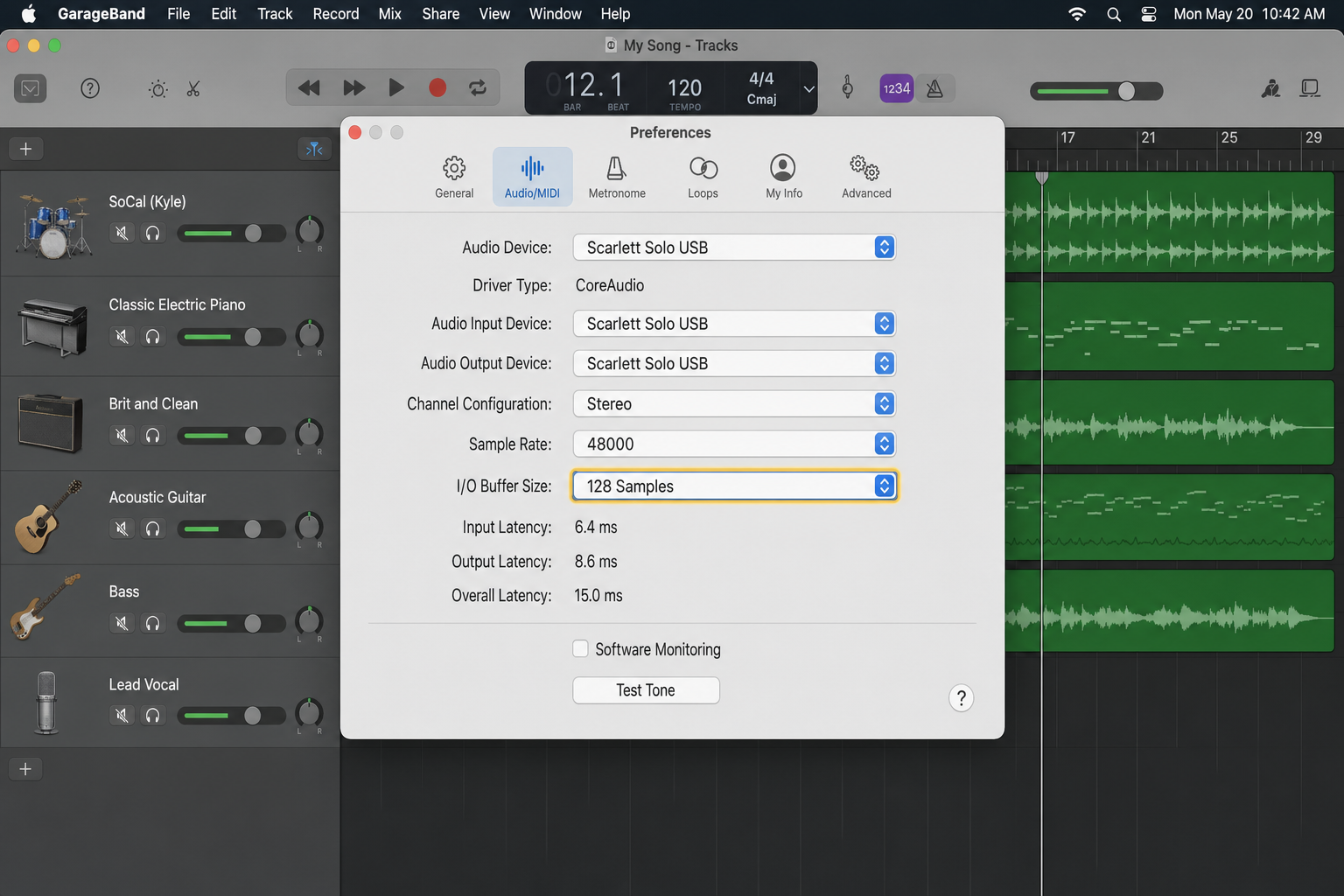Expand the LCD display mode chevron
The height and width of the screenshot is (896, 1344).
[808, 88]
